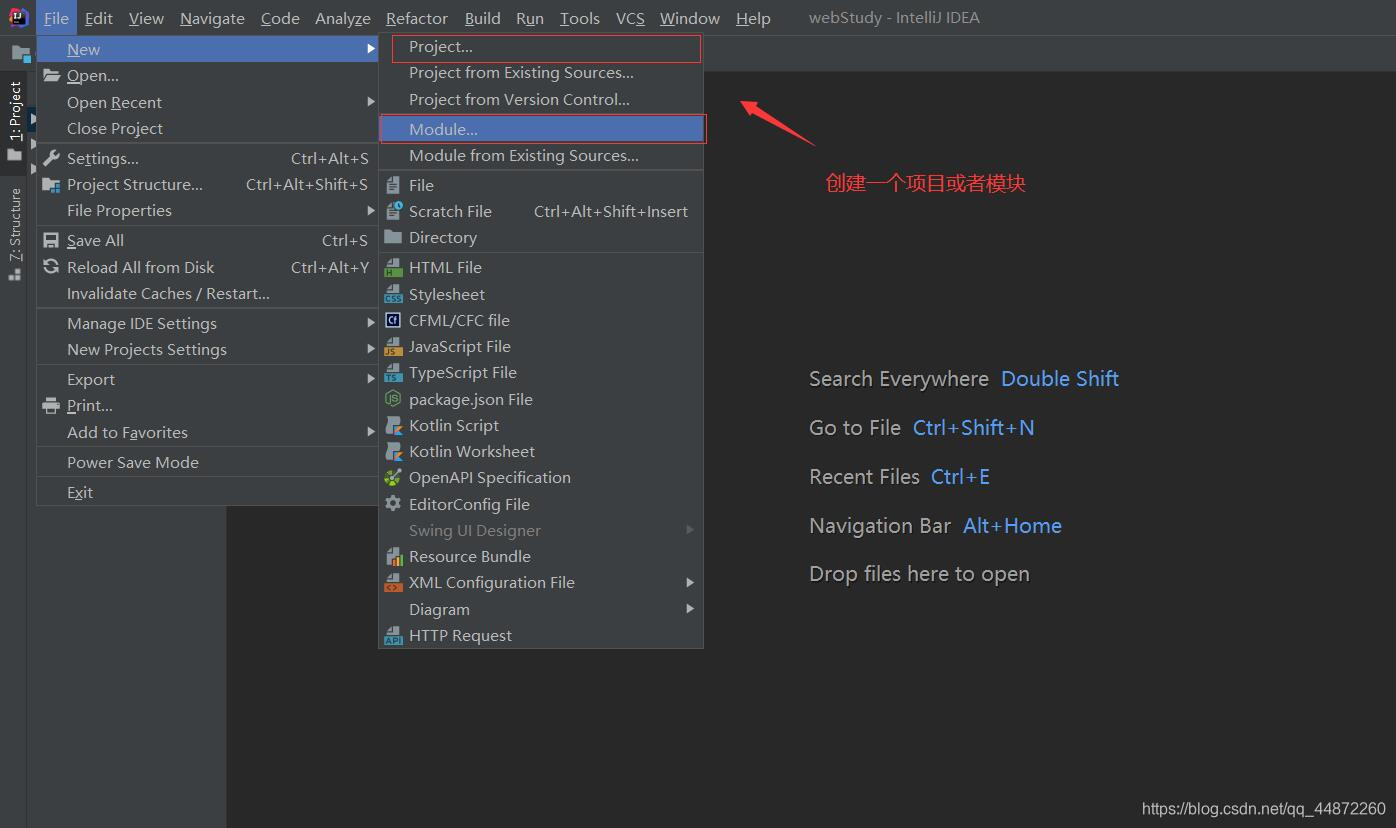Open the VCS menu
Image resolution: width=1396 pixels, height=828 pixels.
tap(630, 18)
